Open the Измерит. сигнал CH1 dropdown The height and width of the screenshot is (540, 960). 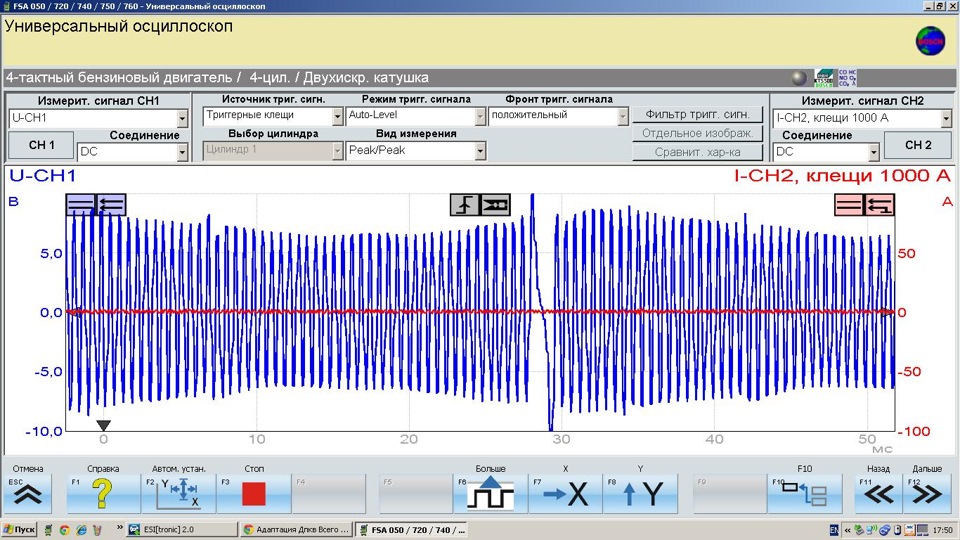tap(181, 118)
